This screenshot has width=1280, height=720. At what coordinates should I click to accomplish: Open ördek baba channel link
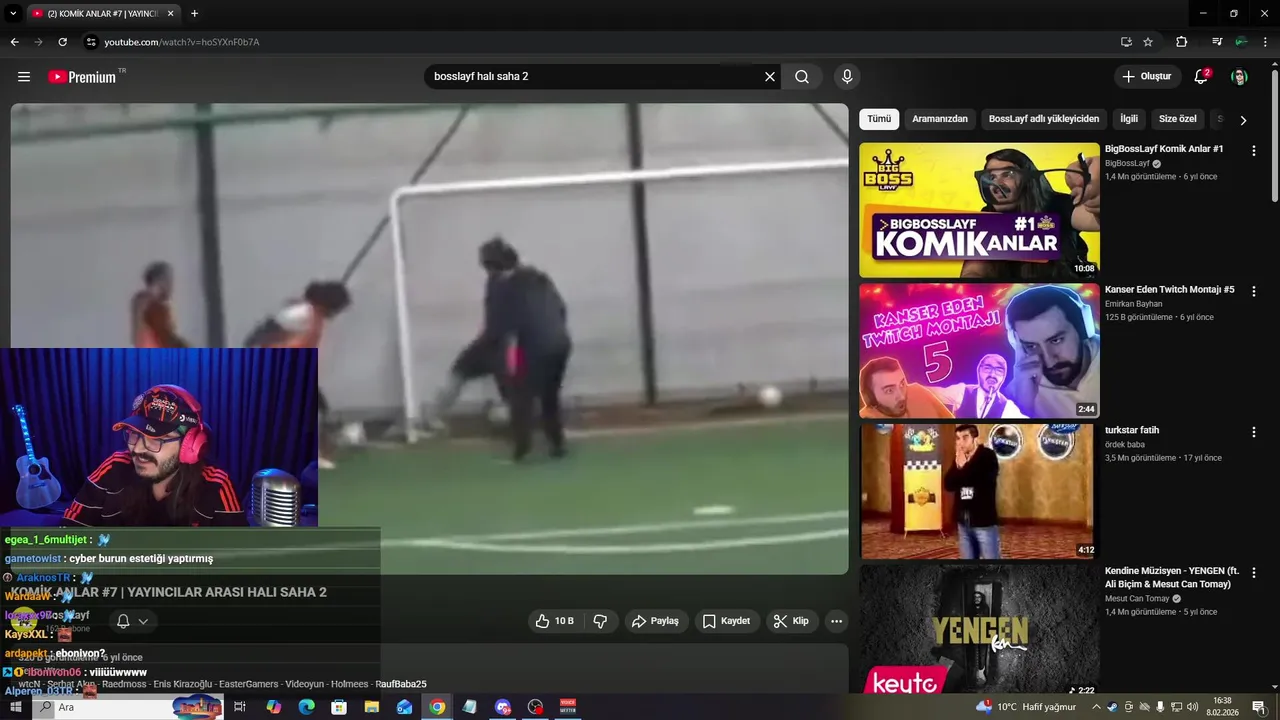[x=1125, y=445]
